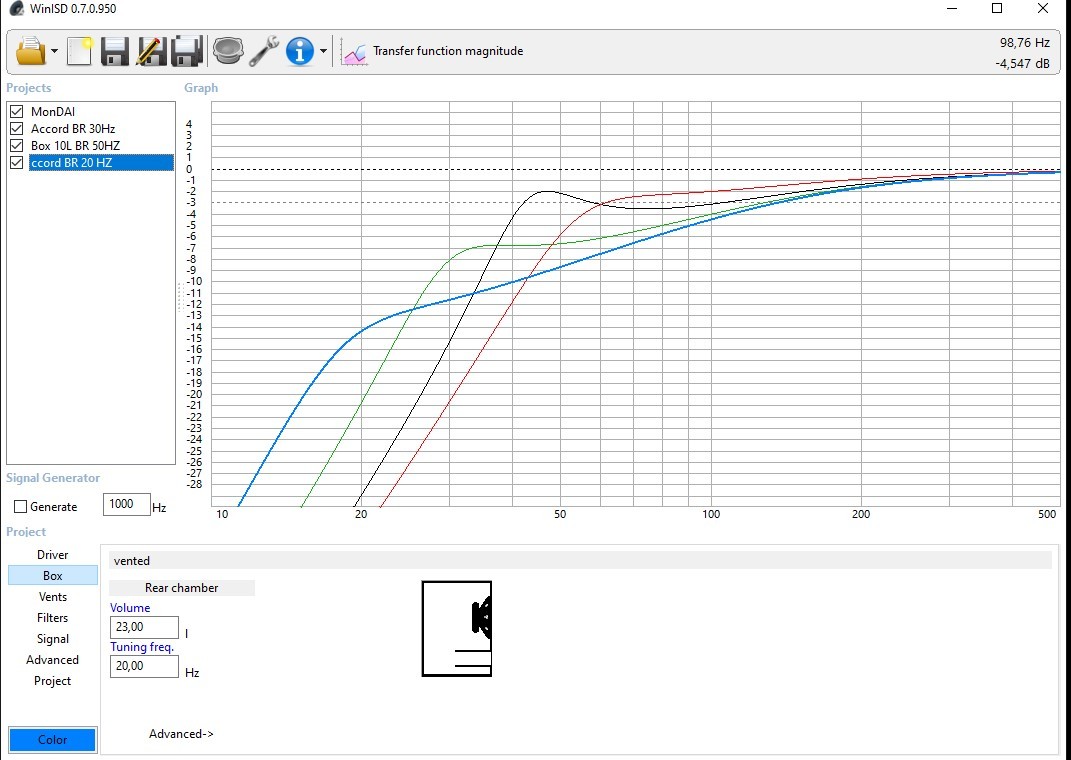
Task: Switch to the Vents tab
Action: [x=53, y=597]
